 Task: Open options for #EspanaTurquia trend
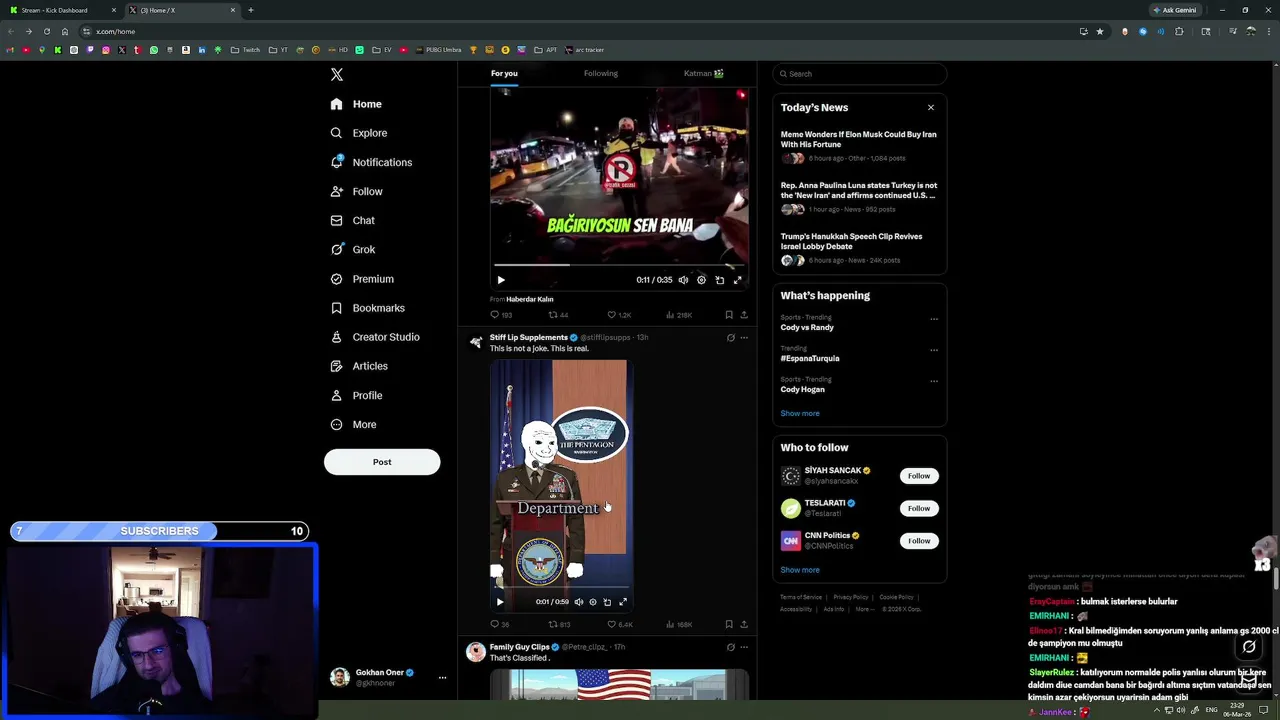pos(934,350)
